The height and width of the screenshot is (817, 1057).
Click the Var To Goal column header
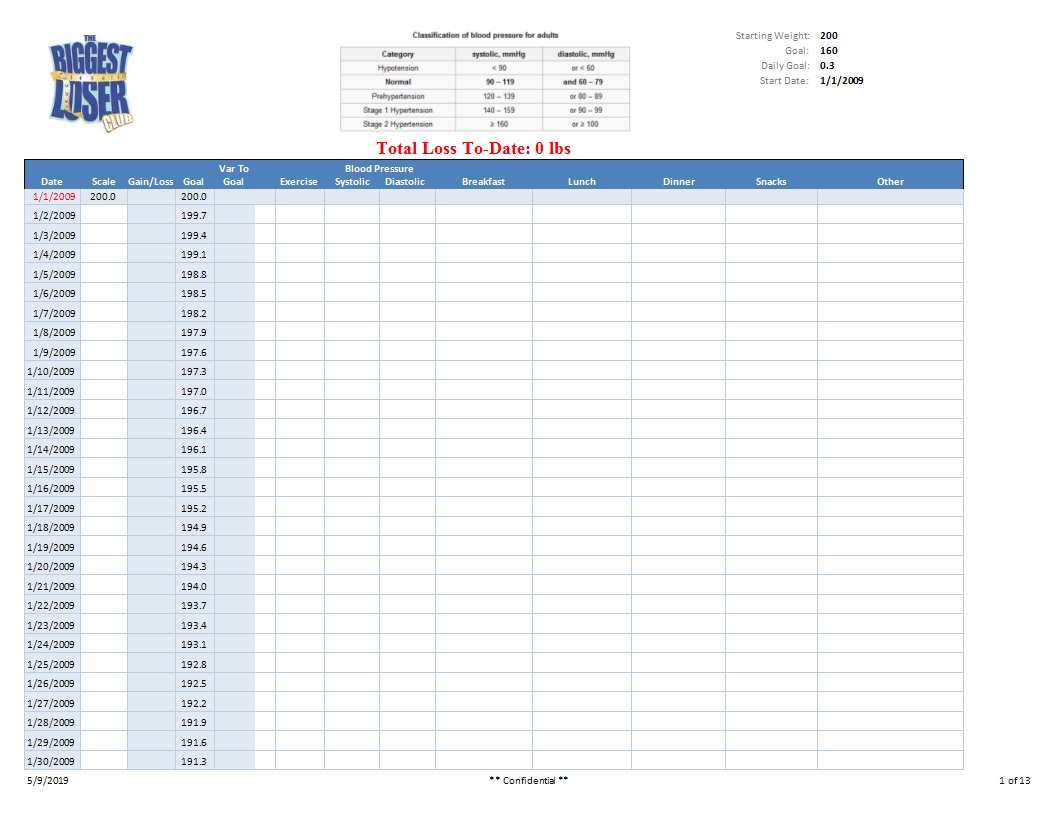click(233, 175)
